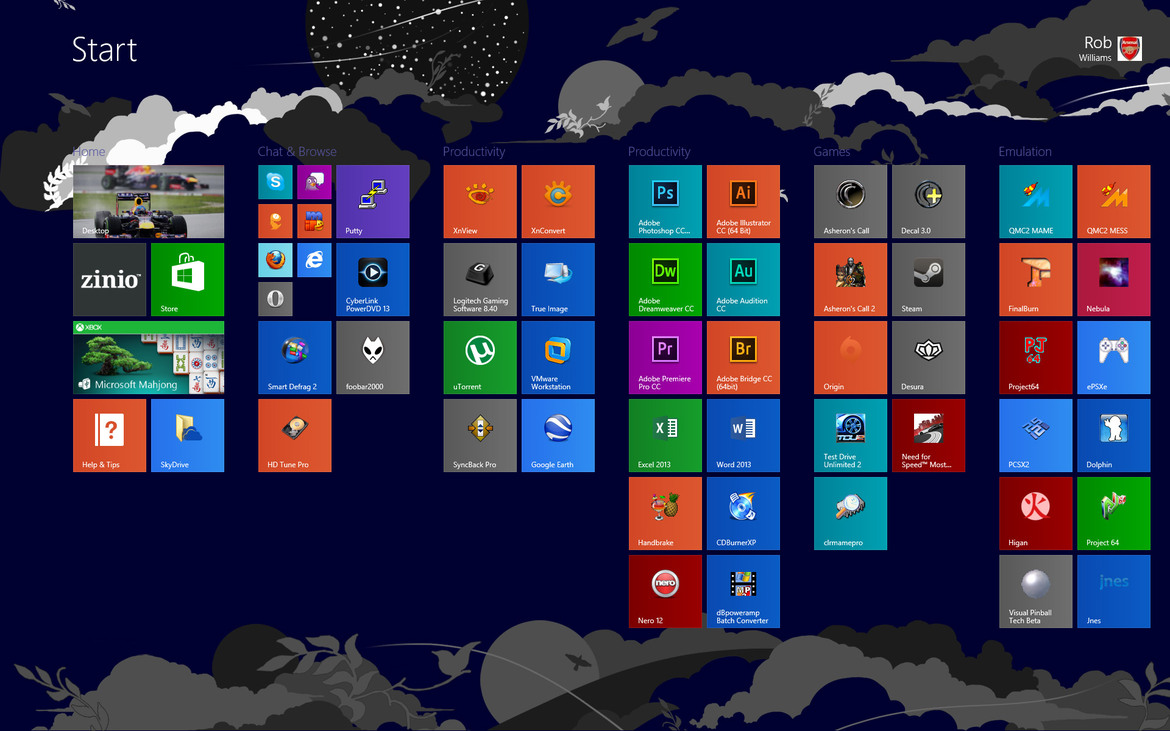The image size is (1170, 731).
Task: Launch the QMC2 MAME tile
Action: pyautogui.click(x=1036, y=201)
